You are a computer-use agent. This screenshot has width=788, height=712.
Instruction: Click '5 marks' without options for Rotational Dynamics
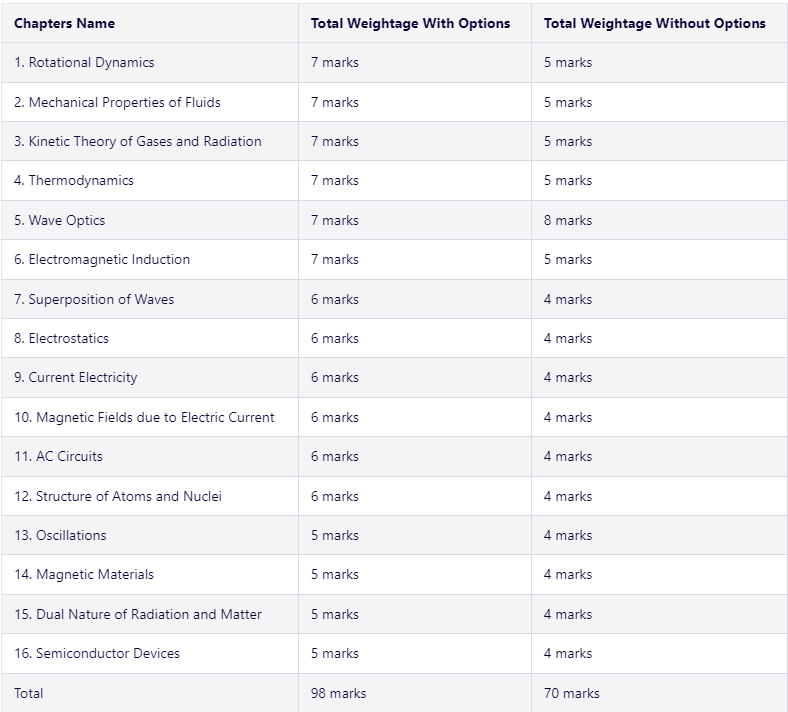[568, 62]
